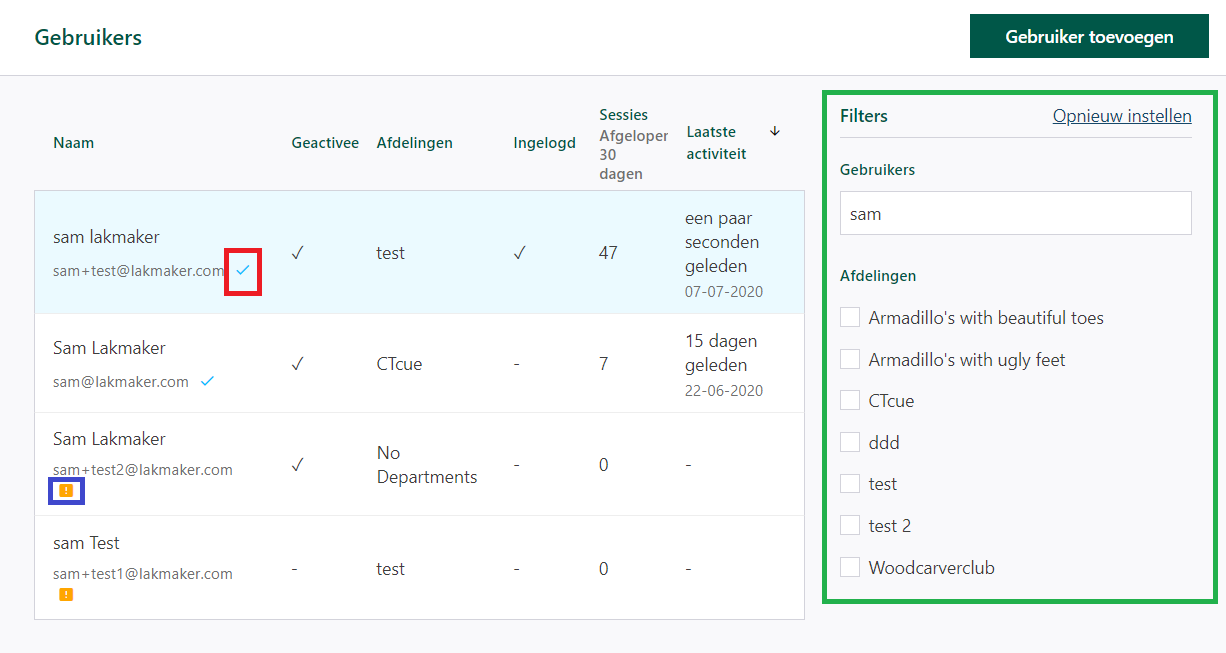Click orange warning icon under sam+test2@lakmaker.com

pyautogui.click(x=66, y=490)
